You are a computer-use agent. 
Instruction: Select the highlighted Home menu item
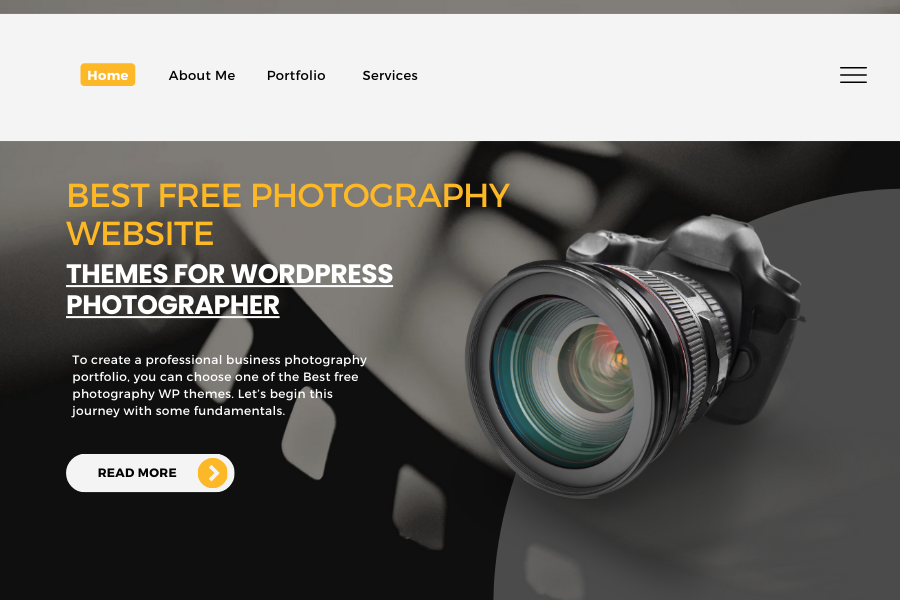click(108, 75)
